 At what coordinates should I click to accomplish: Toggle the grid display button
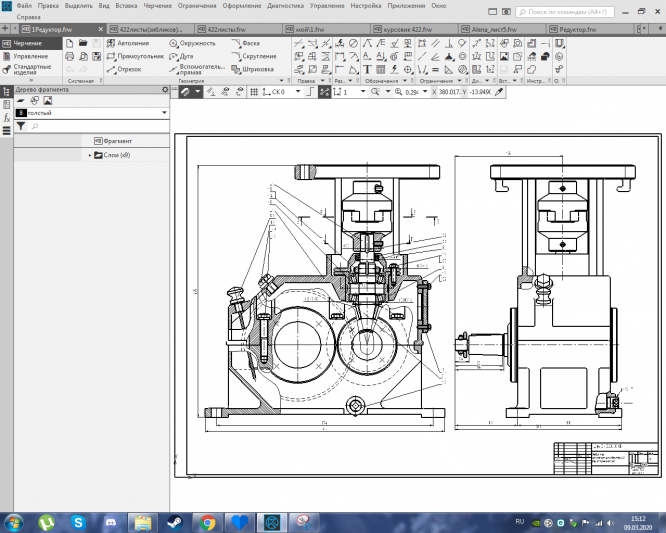[x=254, y=91]
